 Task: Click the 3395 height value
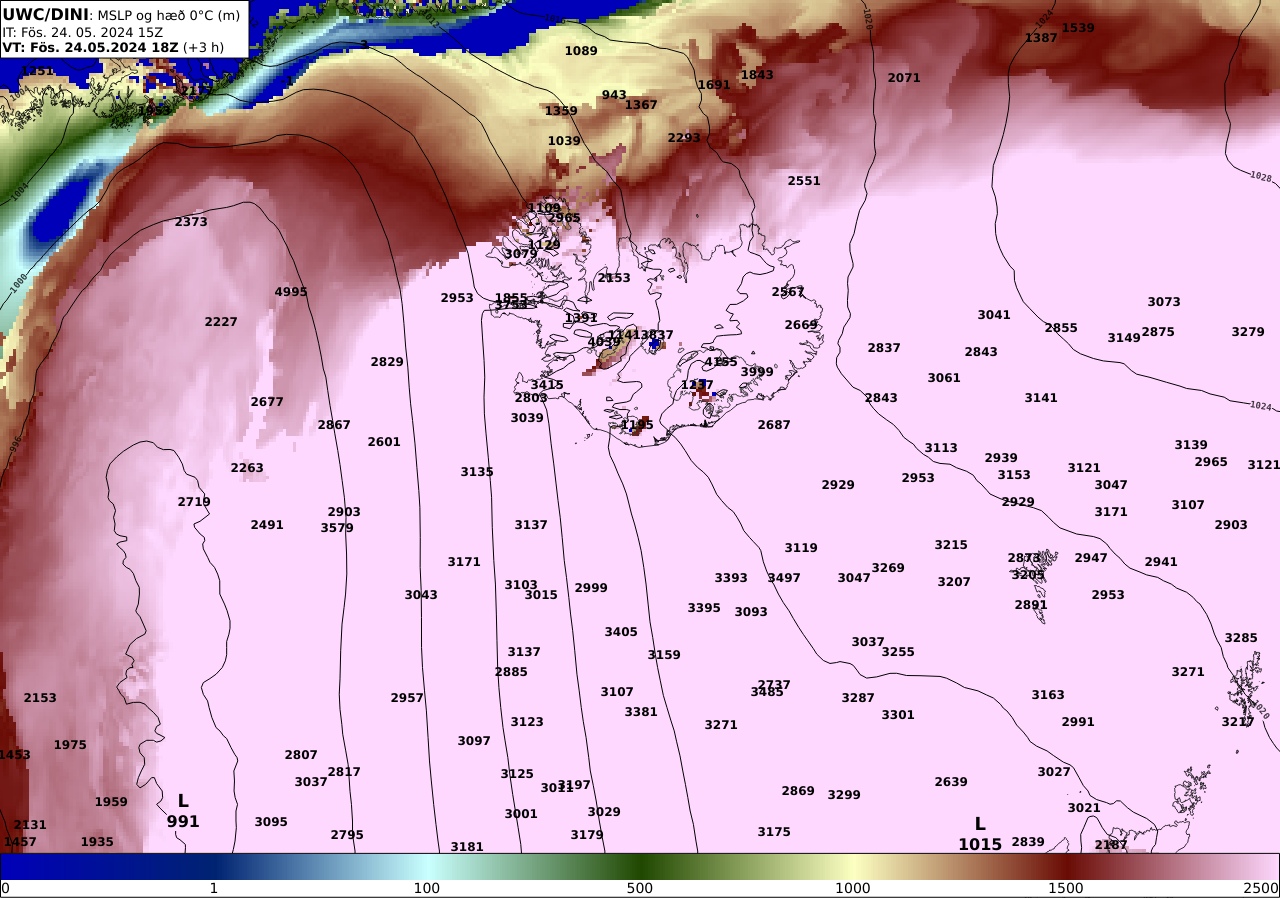coord(704,608)
